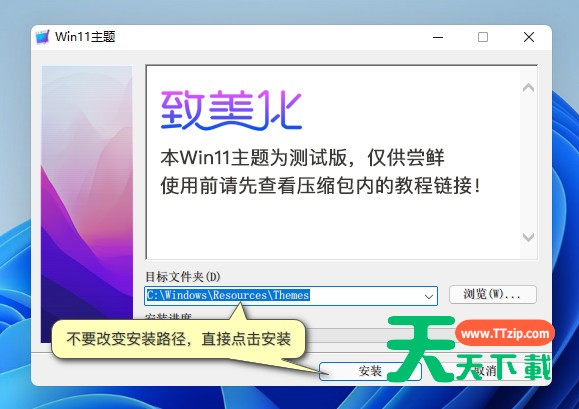Click the 安装 install button

[x=370, y=371]
